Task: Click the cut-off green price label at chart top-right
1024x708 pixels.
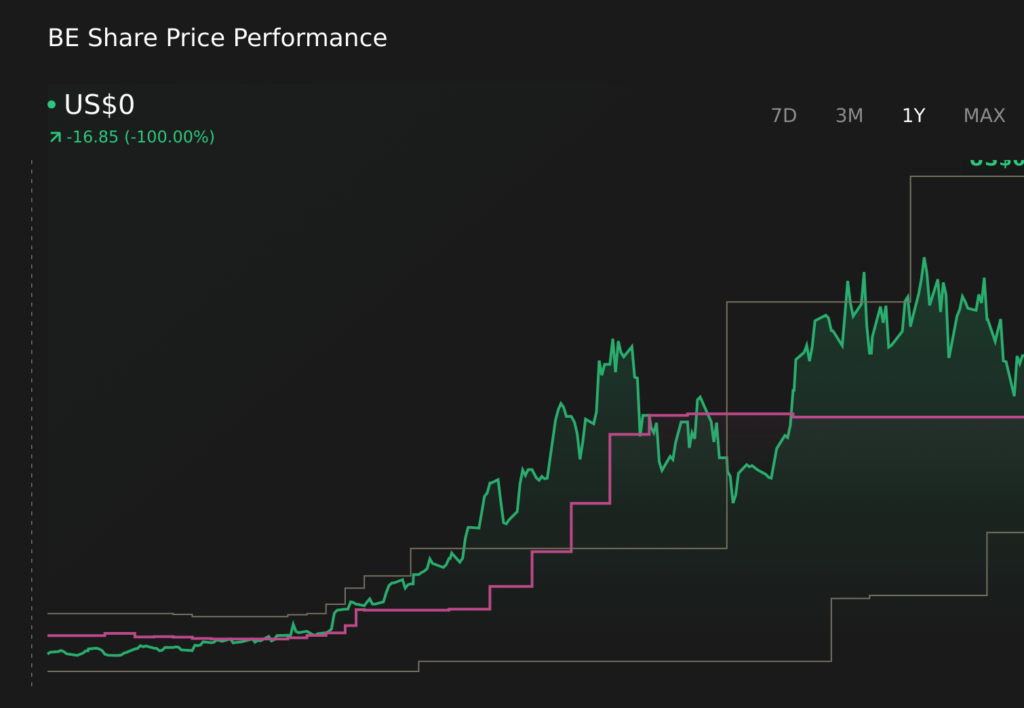Action: [996, 161]
